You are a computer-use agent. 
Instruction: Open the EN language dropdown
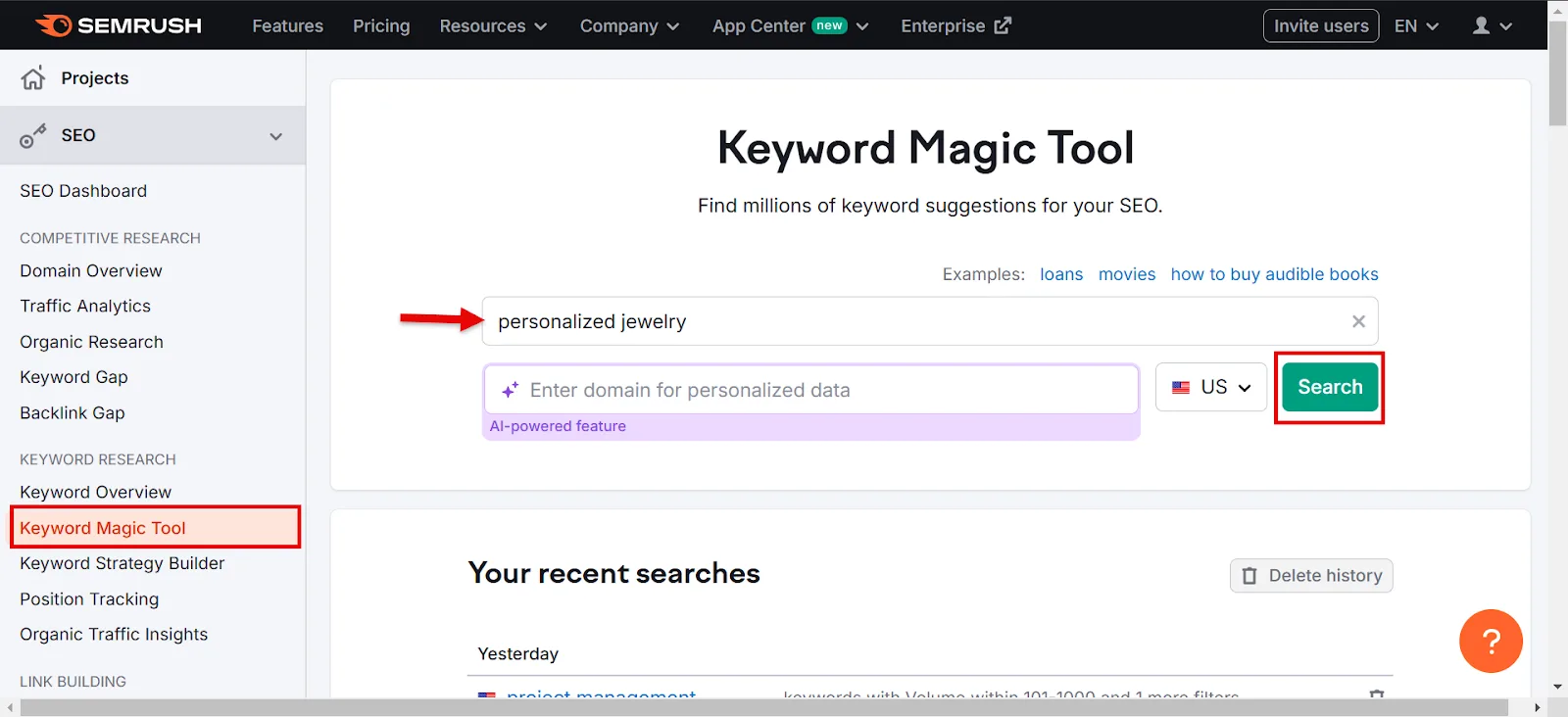point(1416,25)
